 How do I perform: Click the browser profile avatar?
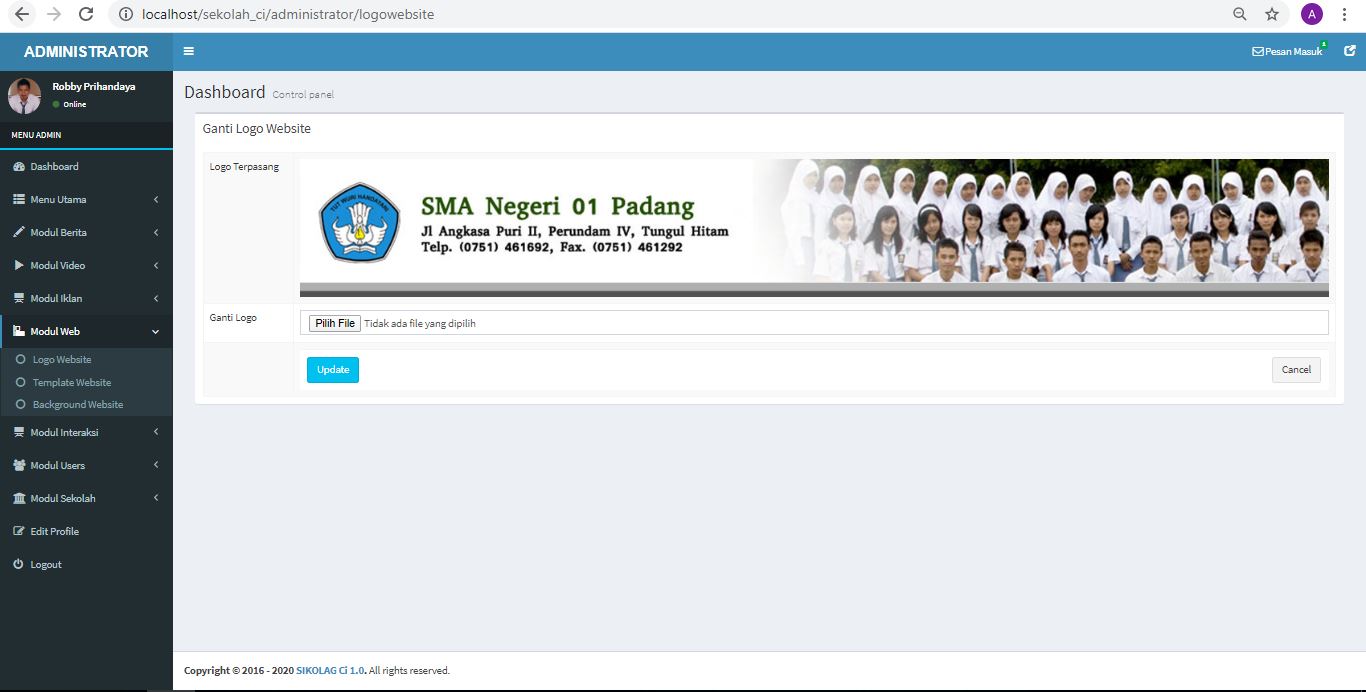[x=1311, y=14]
